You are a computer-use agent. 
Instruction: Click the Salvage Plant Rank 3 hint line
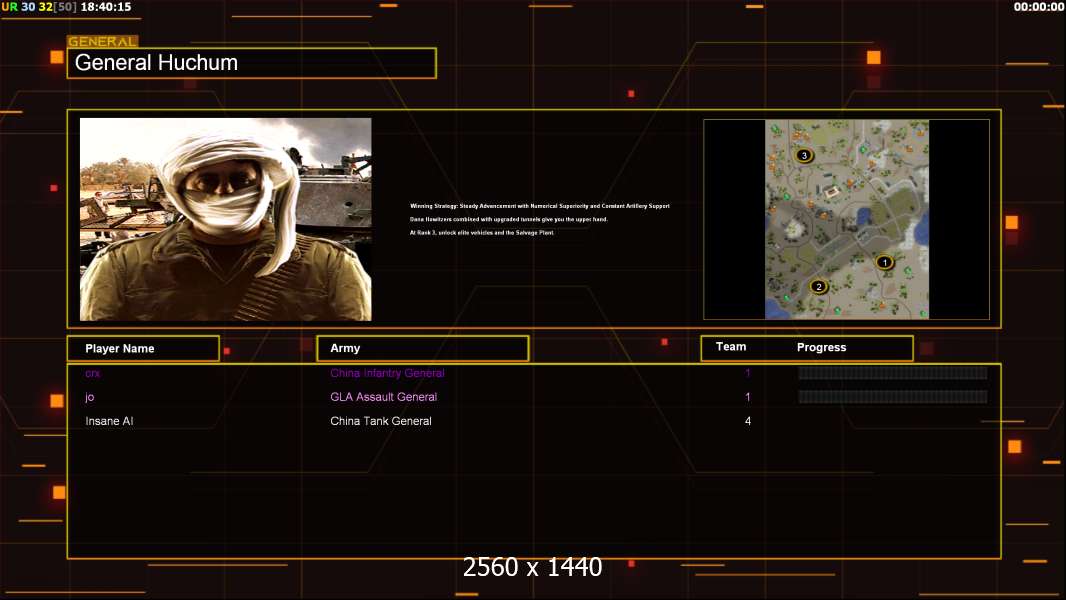pyautogui.click(x=482, y=232)
